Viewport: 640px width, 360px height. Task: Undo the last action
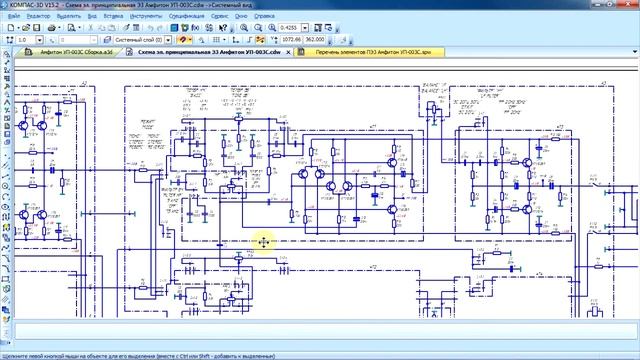coord(150,28)
